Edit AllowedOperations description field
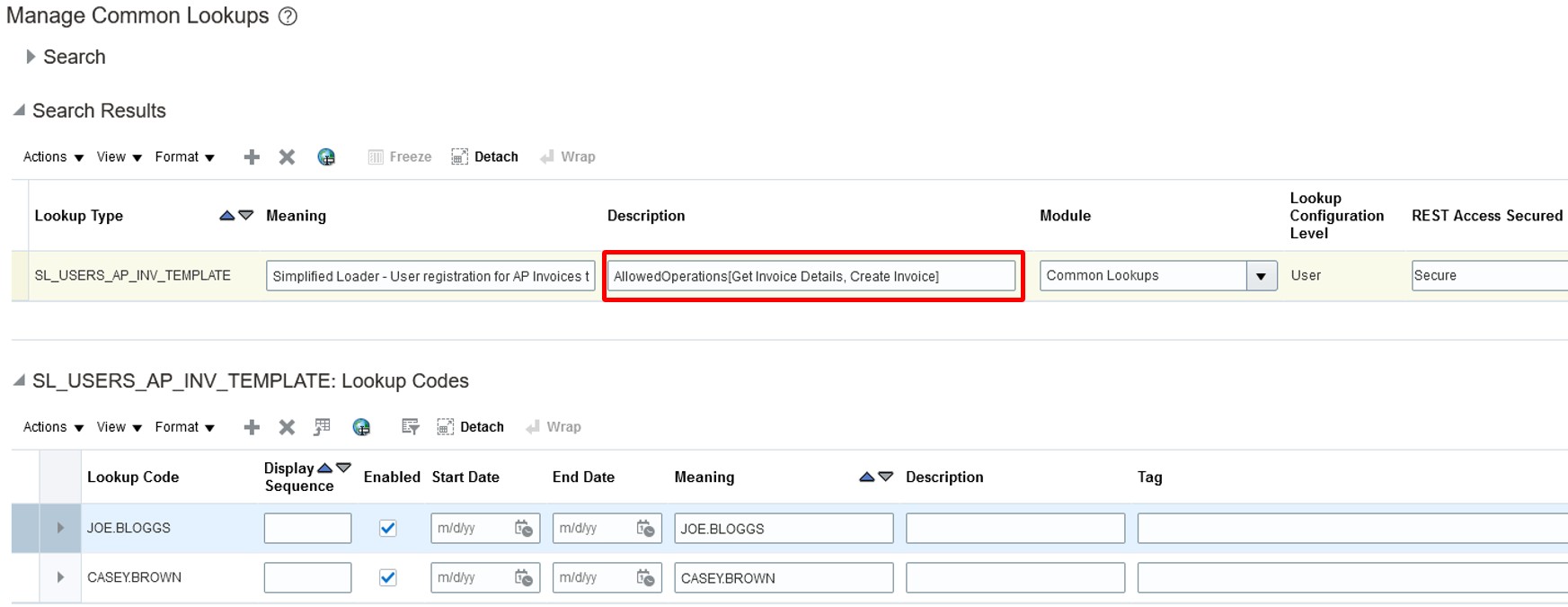 812,275
